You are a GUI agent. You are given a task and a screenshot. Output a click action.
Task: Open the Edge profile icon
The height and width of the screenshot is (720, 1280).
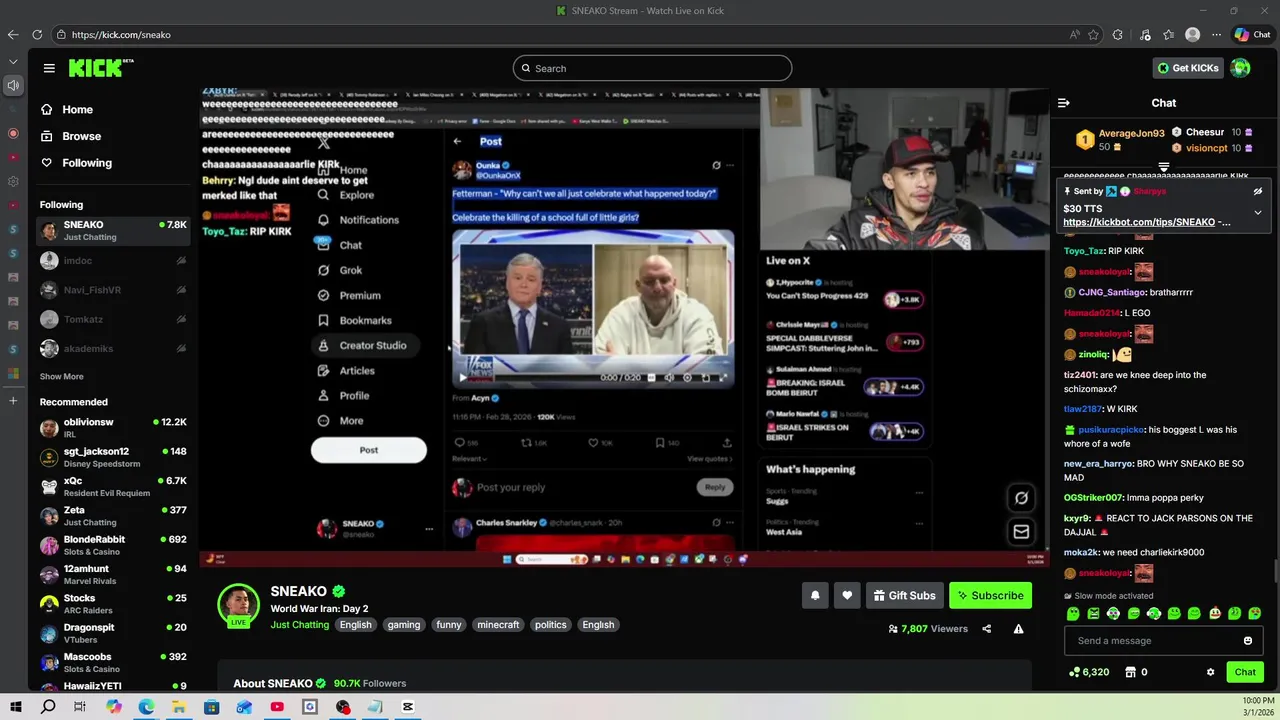coord(1192,34)
